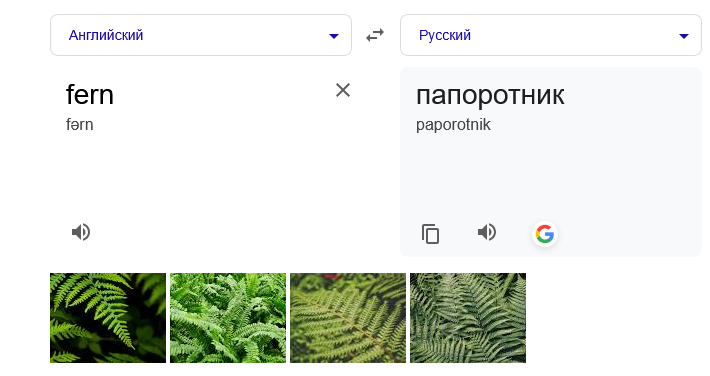Search the translation with the Google icon
The image size is (710, 376).
[x=545, y=234]
